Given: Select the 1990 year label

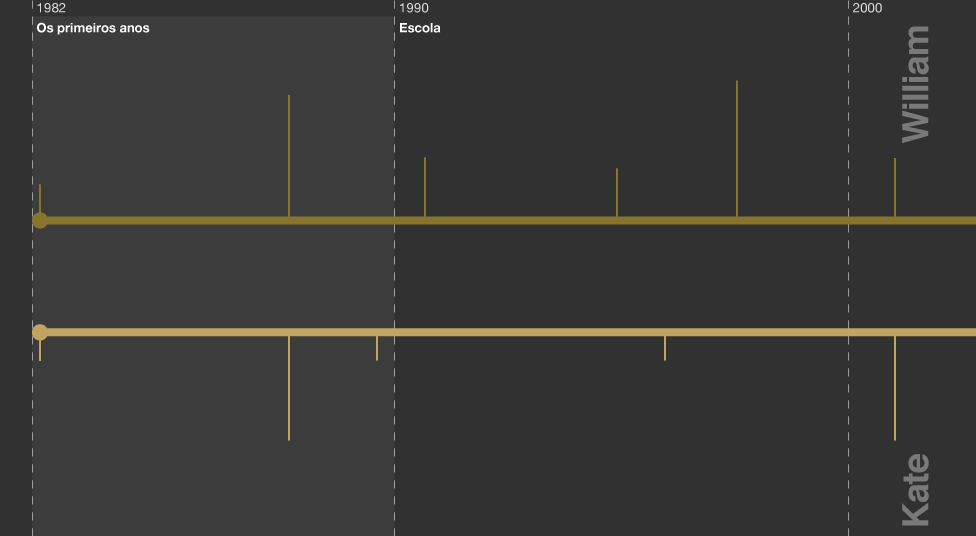Looking at the screenshot, I should pyautogui.click(x=414, y=8).
